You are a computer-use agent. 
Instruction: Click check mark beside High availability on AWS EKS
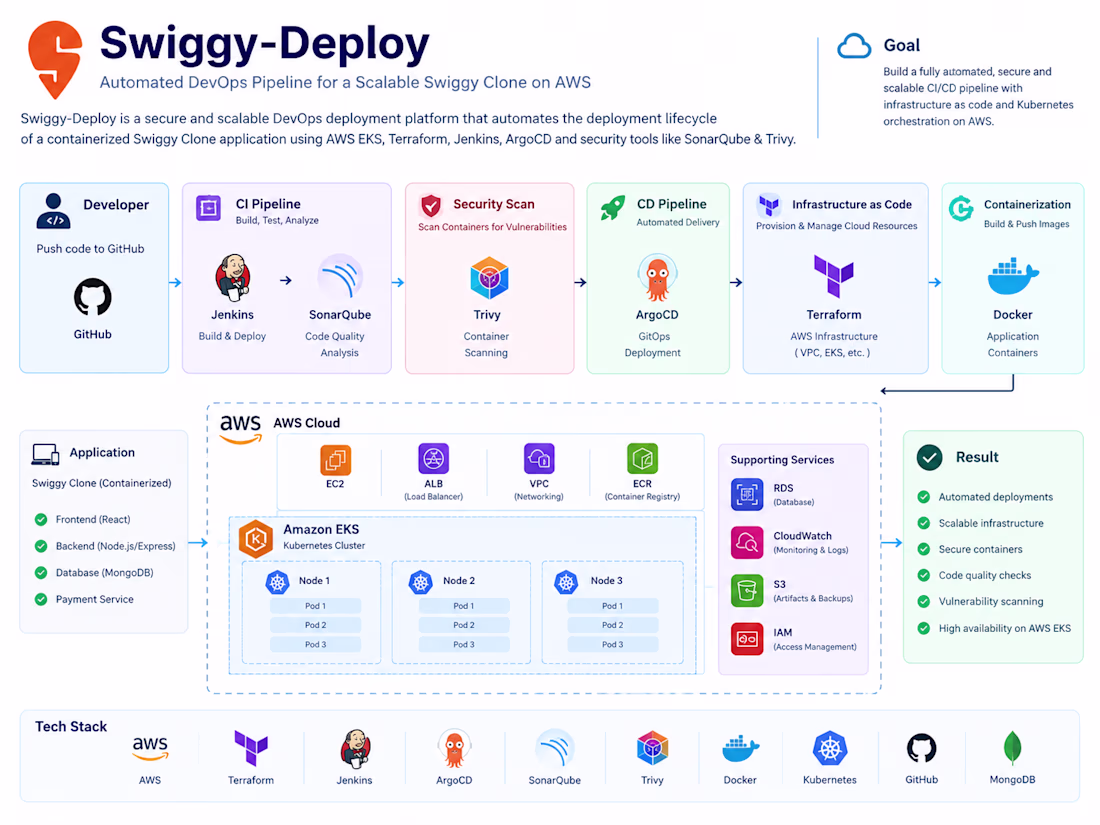[924, 629]
